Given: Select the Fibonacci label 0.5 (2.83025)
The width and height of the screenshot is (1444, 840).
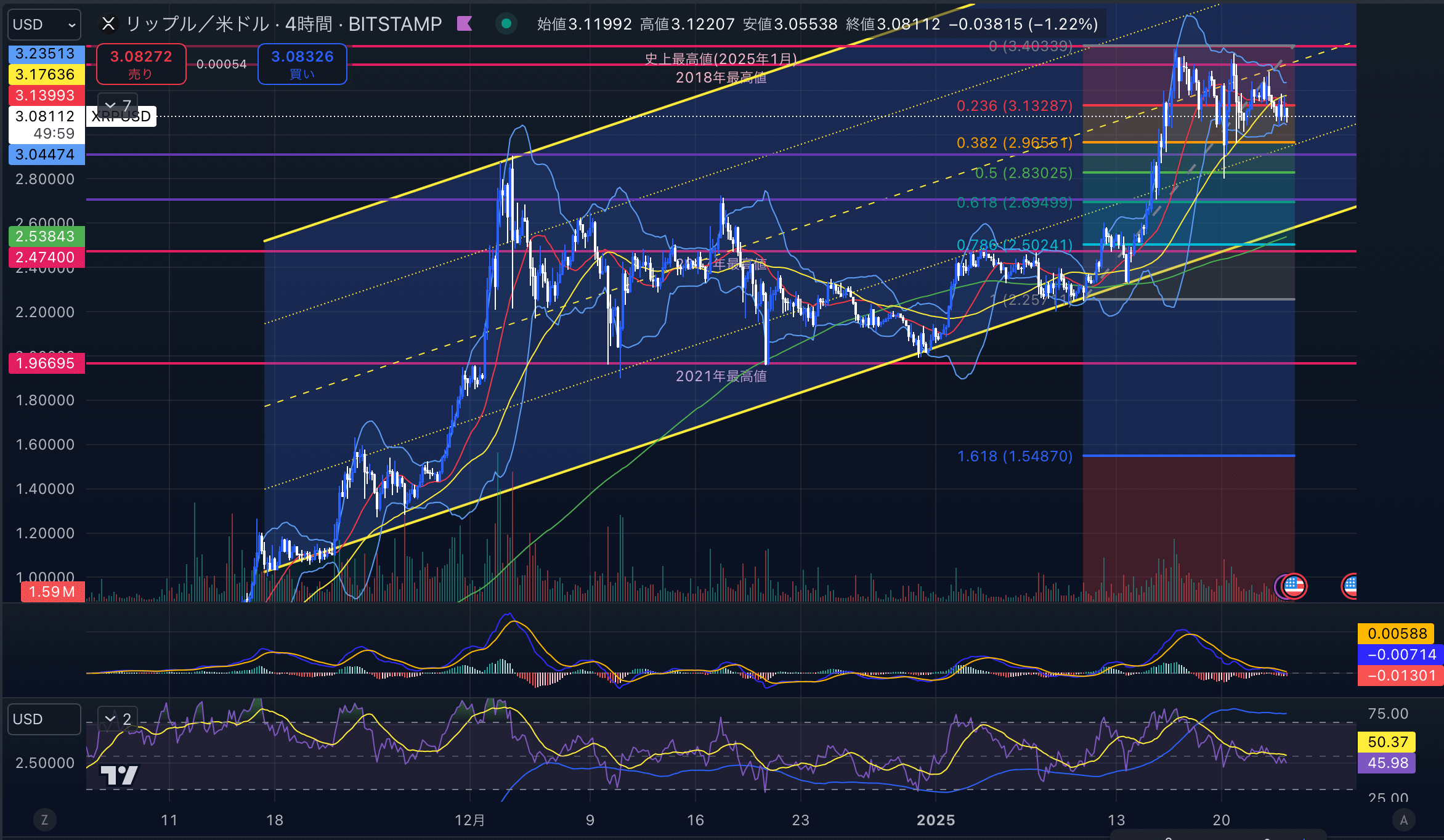Looking at the screenshot, I should coord(1023,173).
